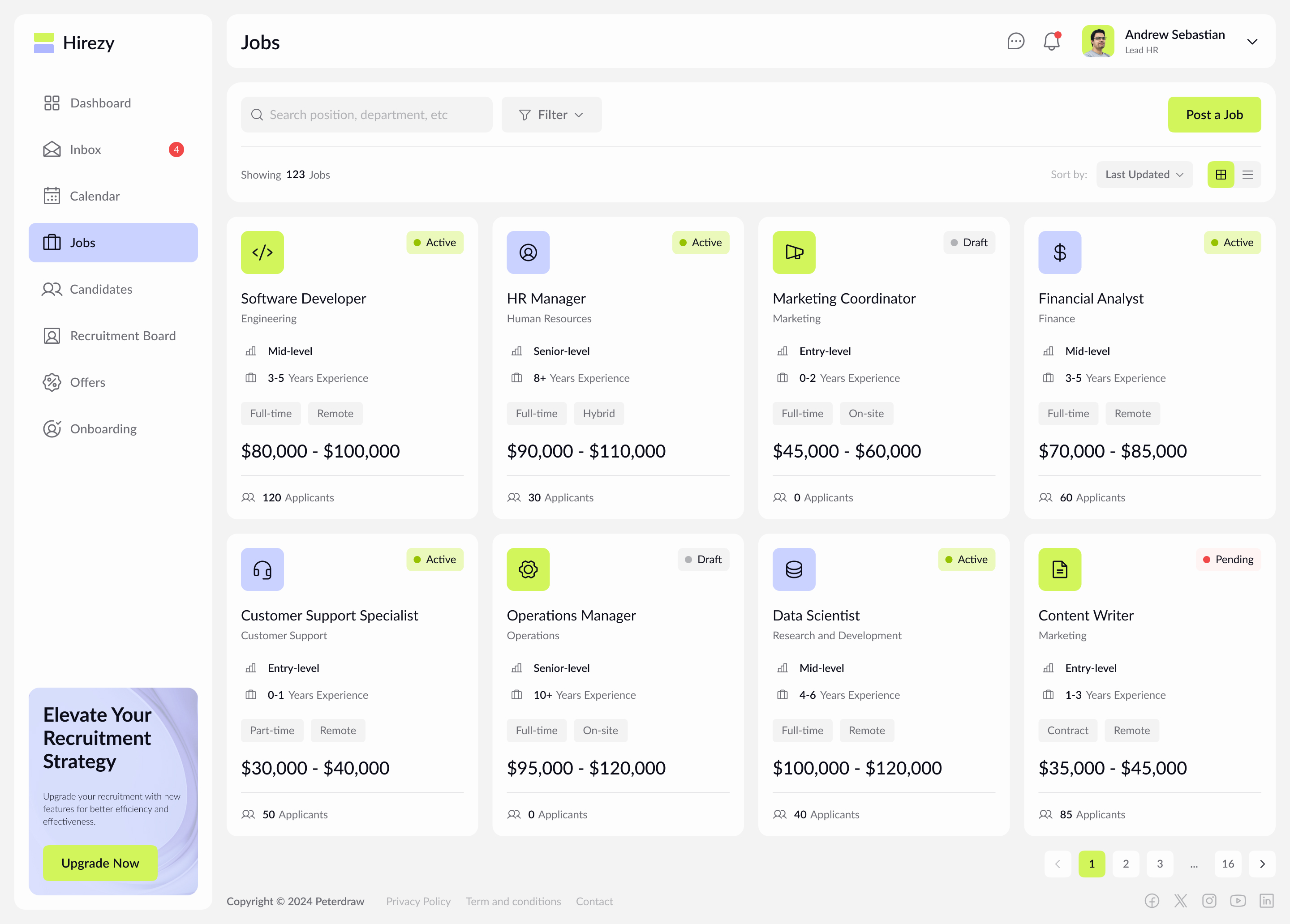Open the chat messages icon
Viewport: 1290px width, 924px height.
(1015, 42)
